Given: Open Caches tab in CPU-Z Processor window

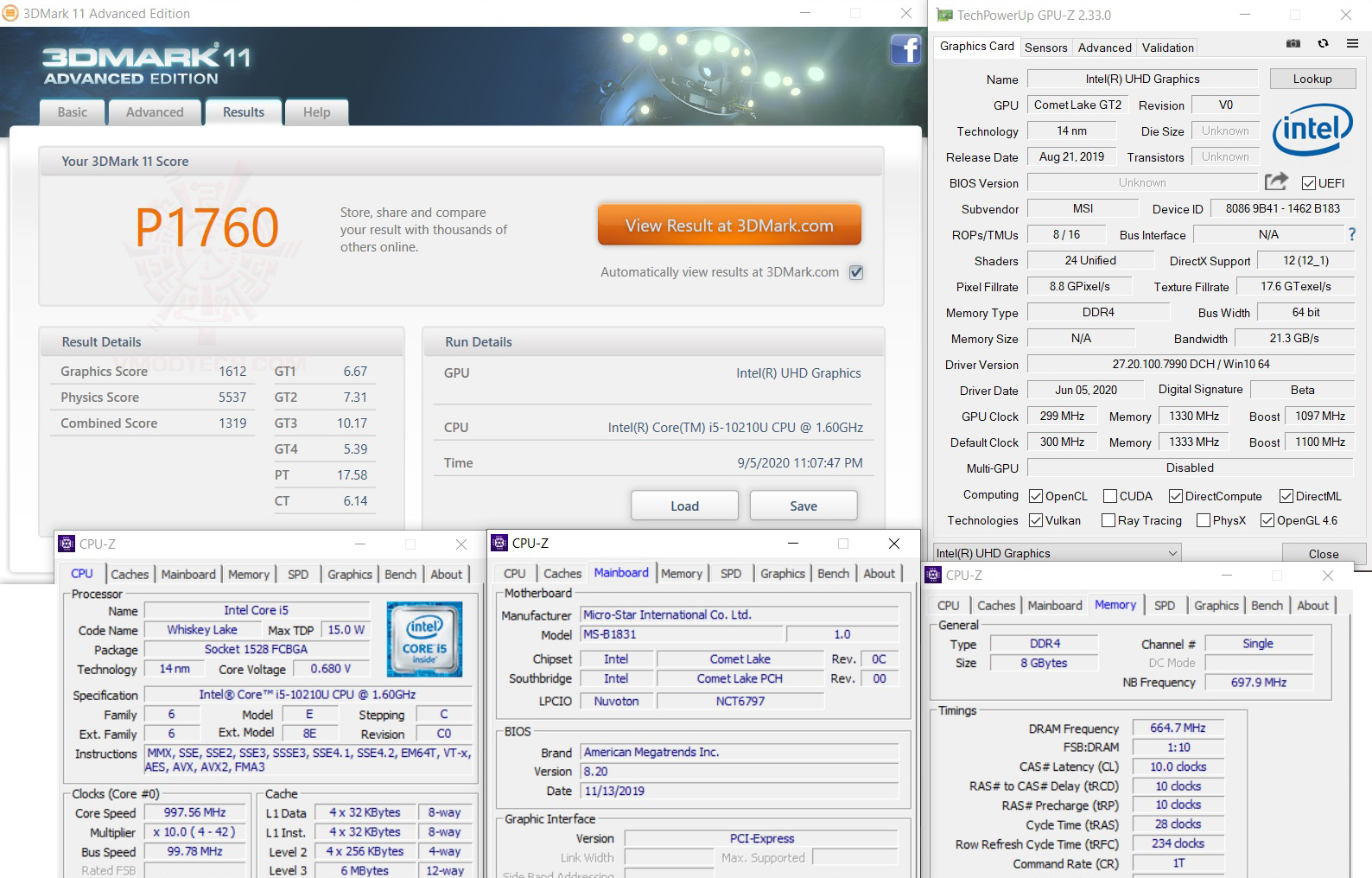Looking at the screenshot, I should coord(130,575).
